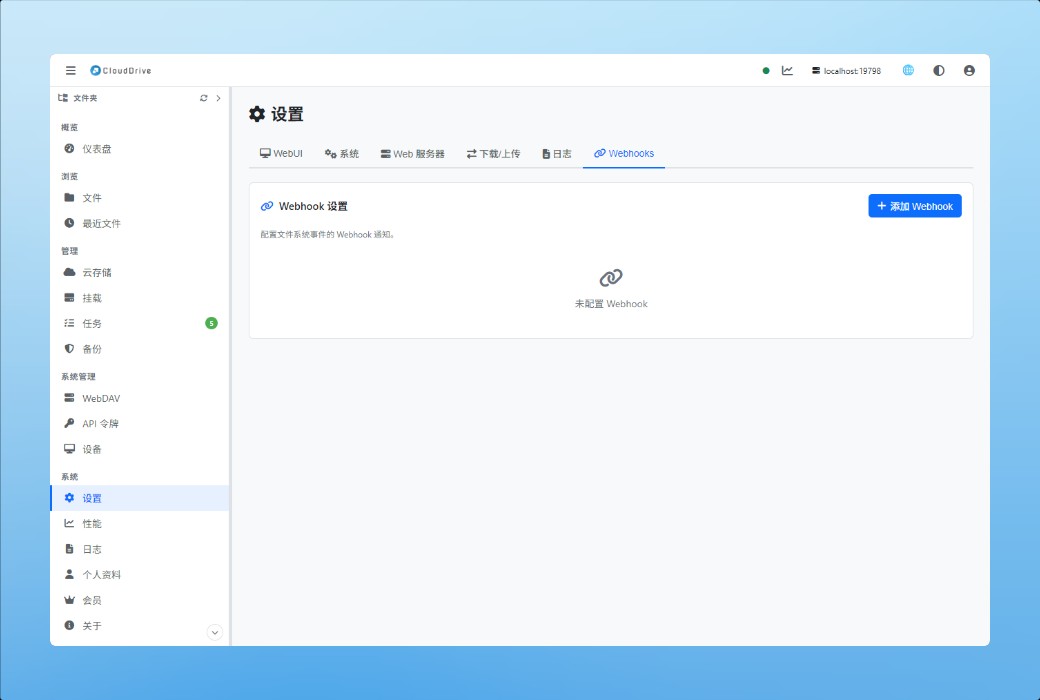Open Recent Files (最近文件)
1040x700 pixels.
click(139, 223)
